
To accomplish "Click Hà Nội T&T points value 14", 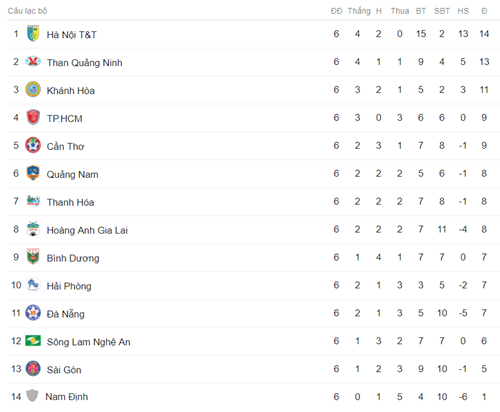I will (x=484, y=34).
